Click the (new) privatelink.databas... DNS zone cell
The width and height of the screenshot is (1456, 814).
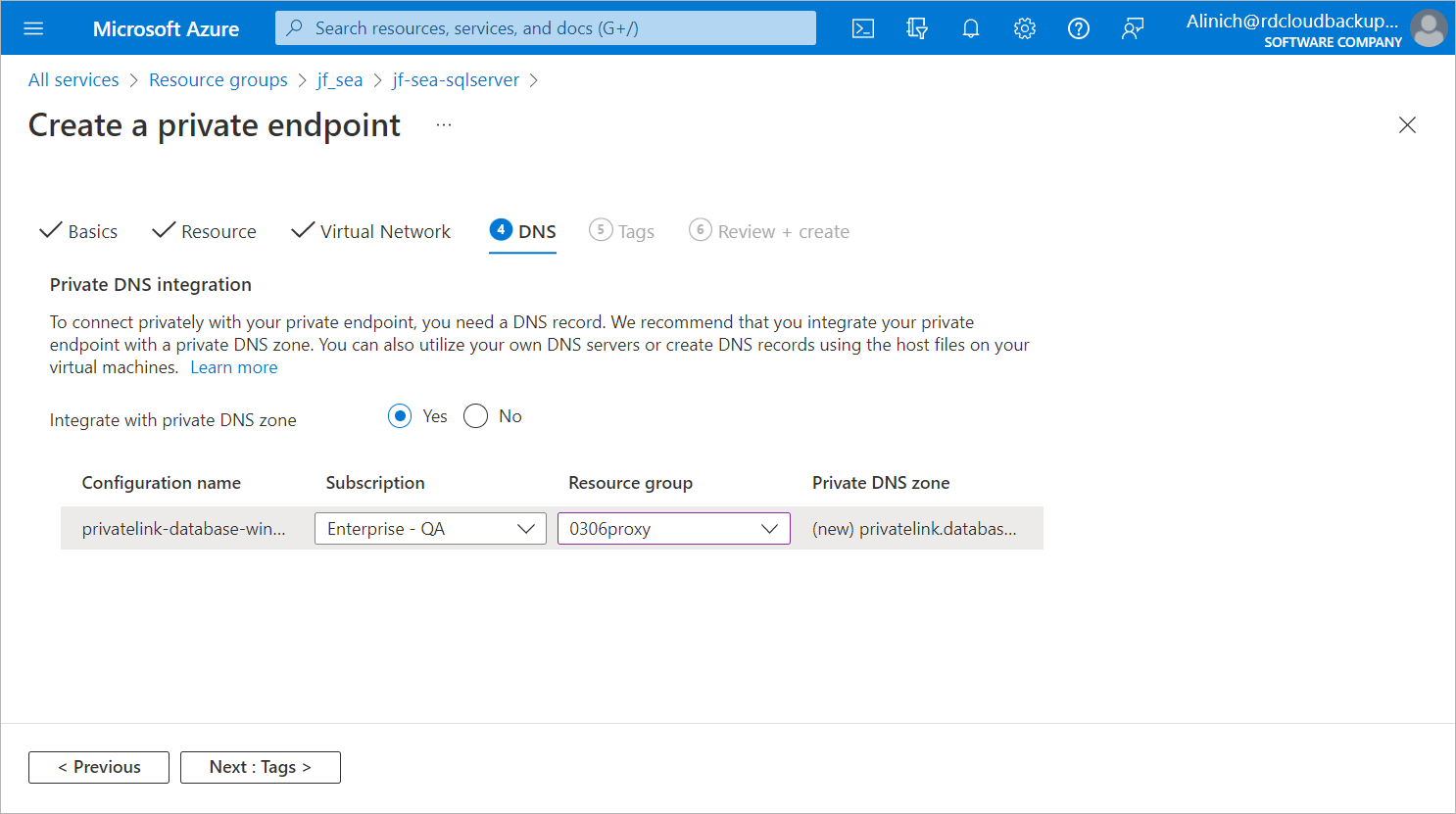(x=915, y=529)
